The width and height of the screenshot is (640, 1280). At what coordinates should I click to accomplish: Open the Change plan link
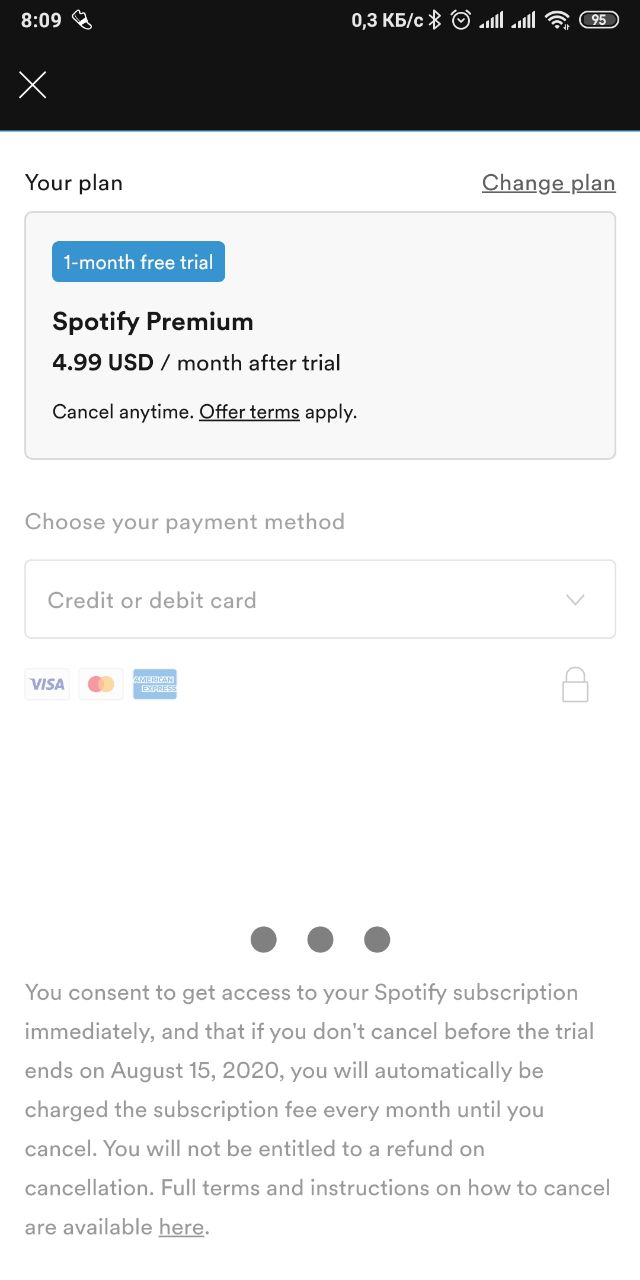549,183
